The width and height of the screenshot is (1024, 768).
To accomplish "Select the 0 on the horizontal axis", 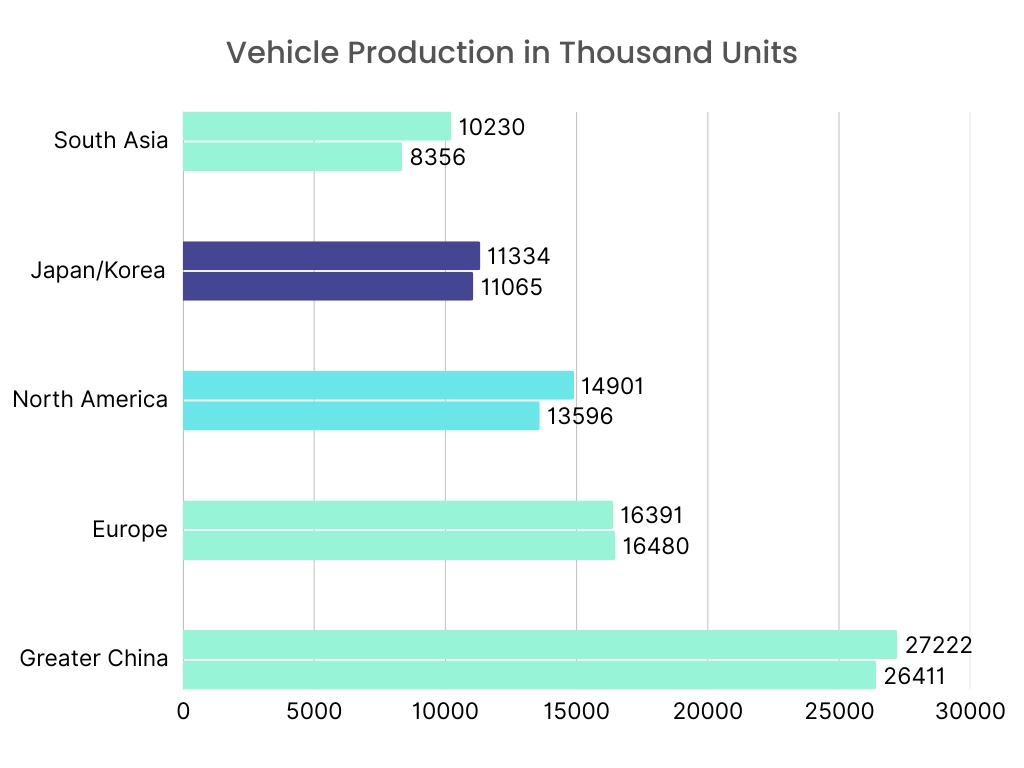I will (182, 712).
